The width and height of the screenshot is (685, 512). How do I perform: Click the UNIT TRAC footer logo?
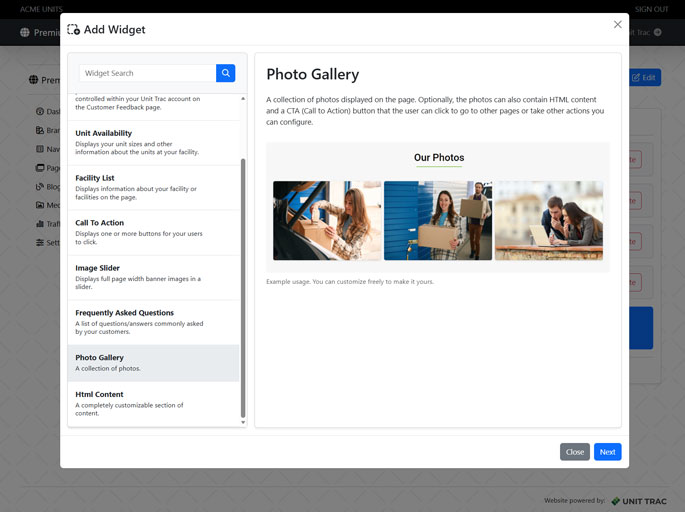click(x=639, y=501)
